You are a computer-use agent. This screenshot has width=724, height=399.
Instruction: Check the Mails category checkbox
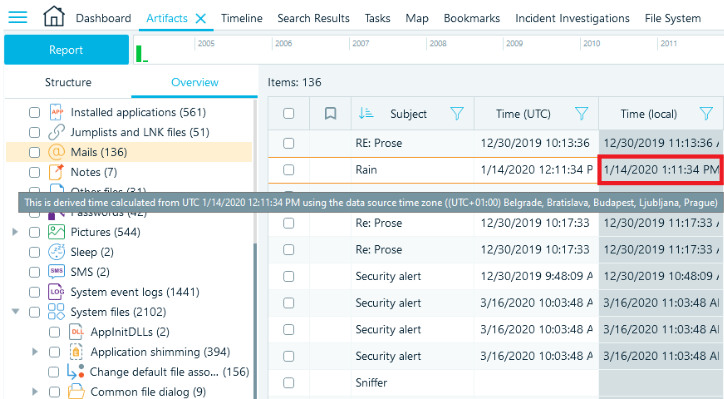point(35,152)
